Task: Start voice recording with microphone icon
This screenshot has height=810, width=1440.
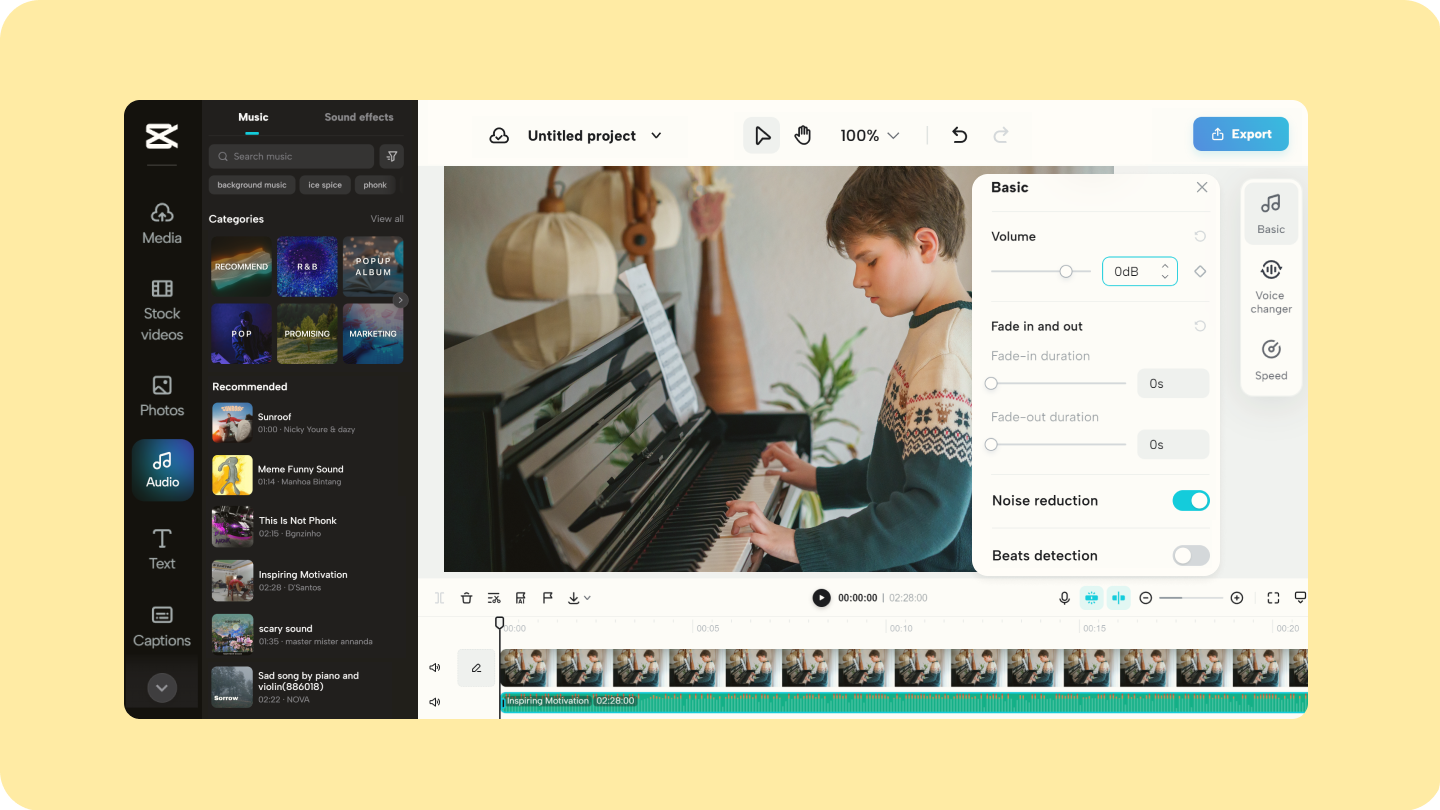Action: click(1064, 598)
